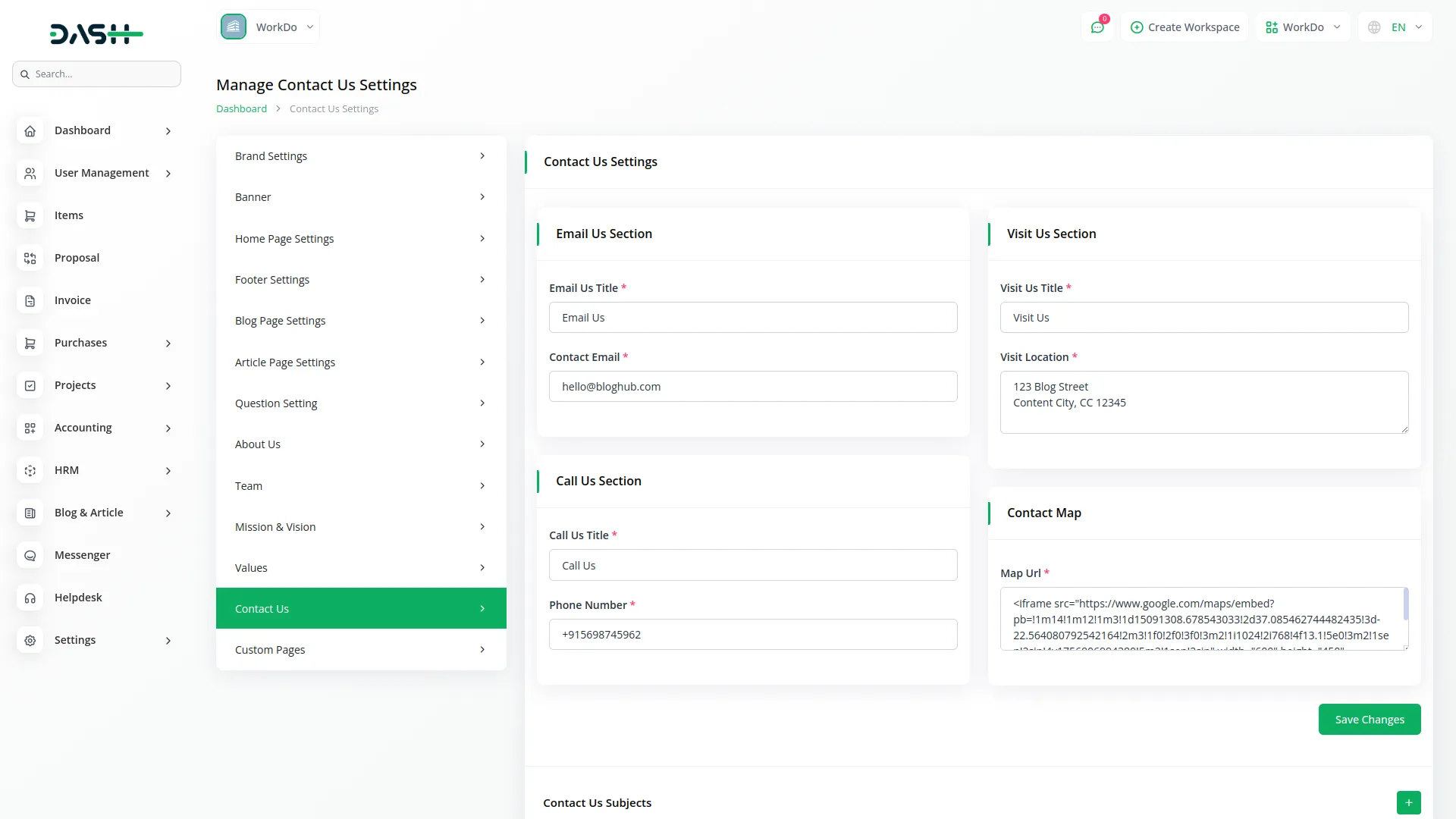Click the Messenger icon in sidebar

[x=30, y=556]
